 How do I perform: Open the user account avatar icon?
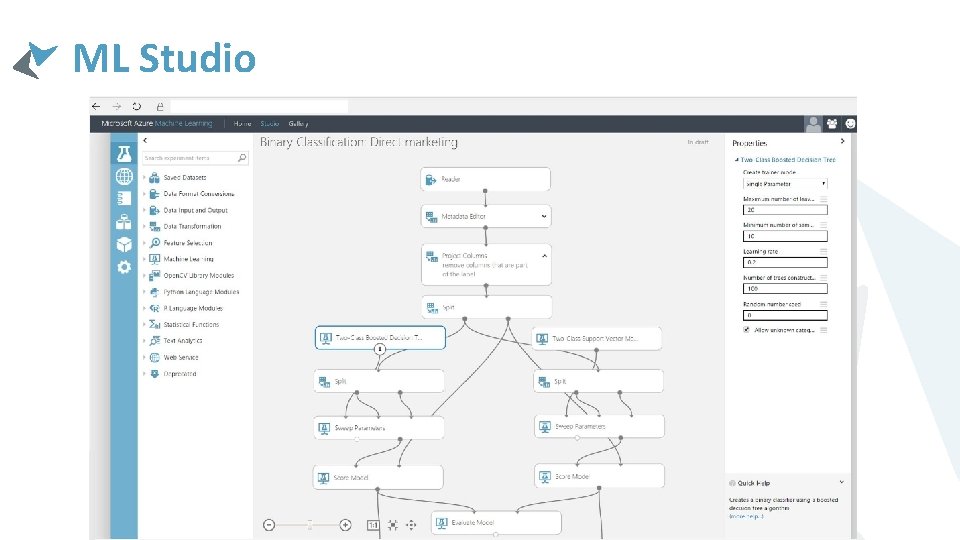[x=813, y=124]
